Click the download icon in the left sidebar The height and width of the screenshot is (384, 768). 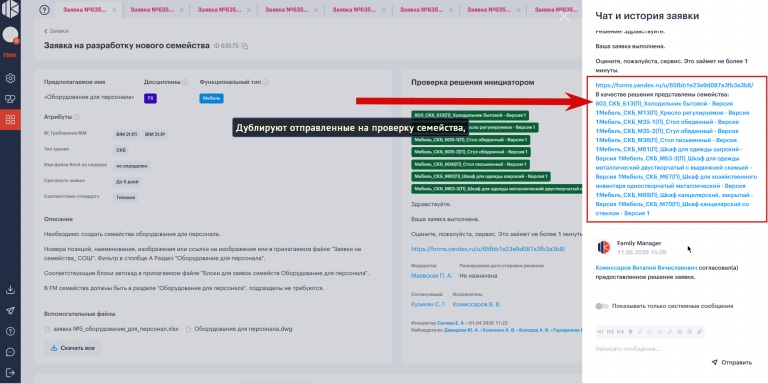pyautogui.click(x=10, y=290)
